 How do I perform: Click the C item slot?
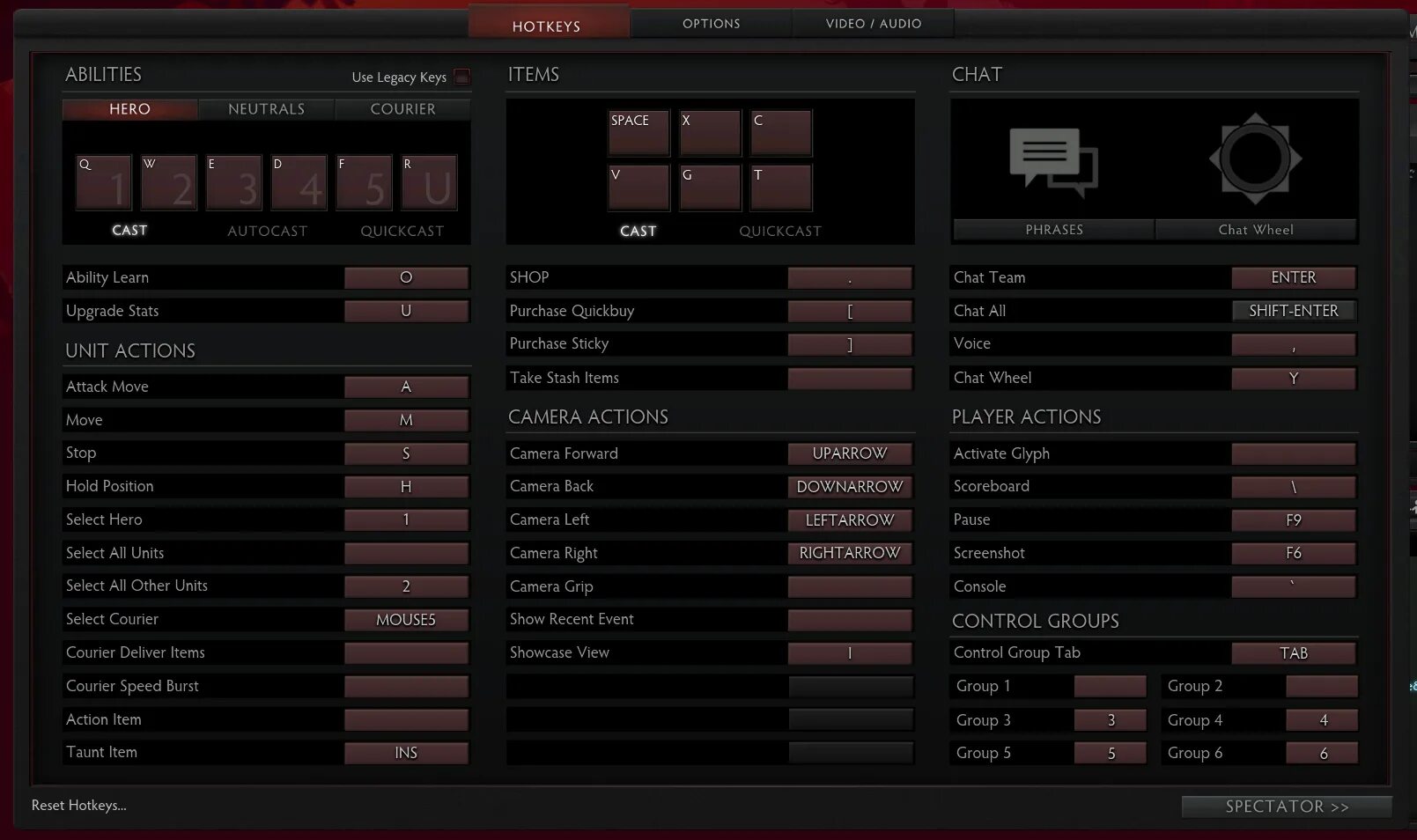pyautogui.click(x=781, y=133)
